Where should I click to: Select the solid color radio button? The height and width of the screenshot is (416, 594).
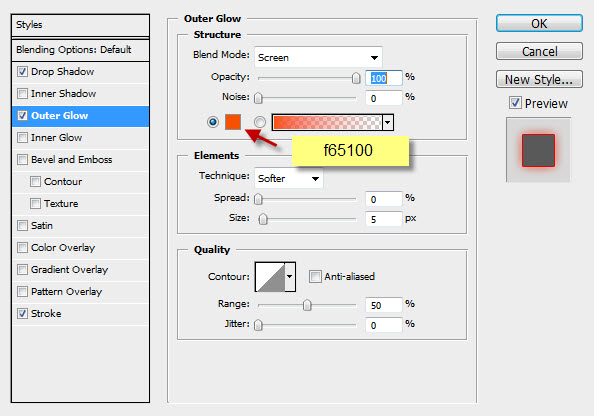213,122
